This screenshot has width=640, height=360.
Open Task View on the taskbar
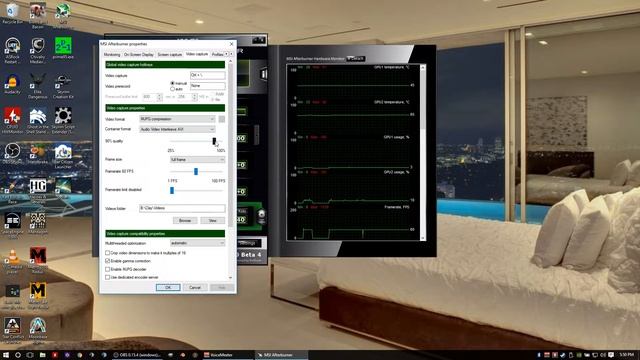point(30,355)
